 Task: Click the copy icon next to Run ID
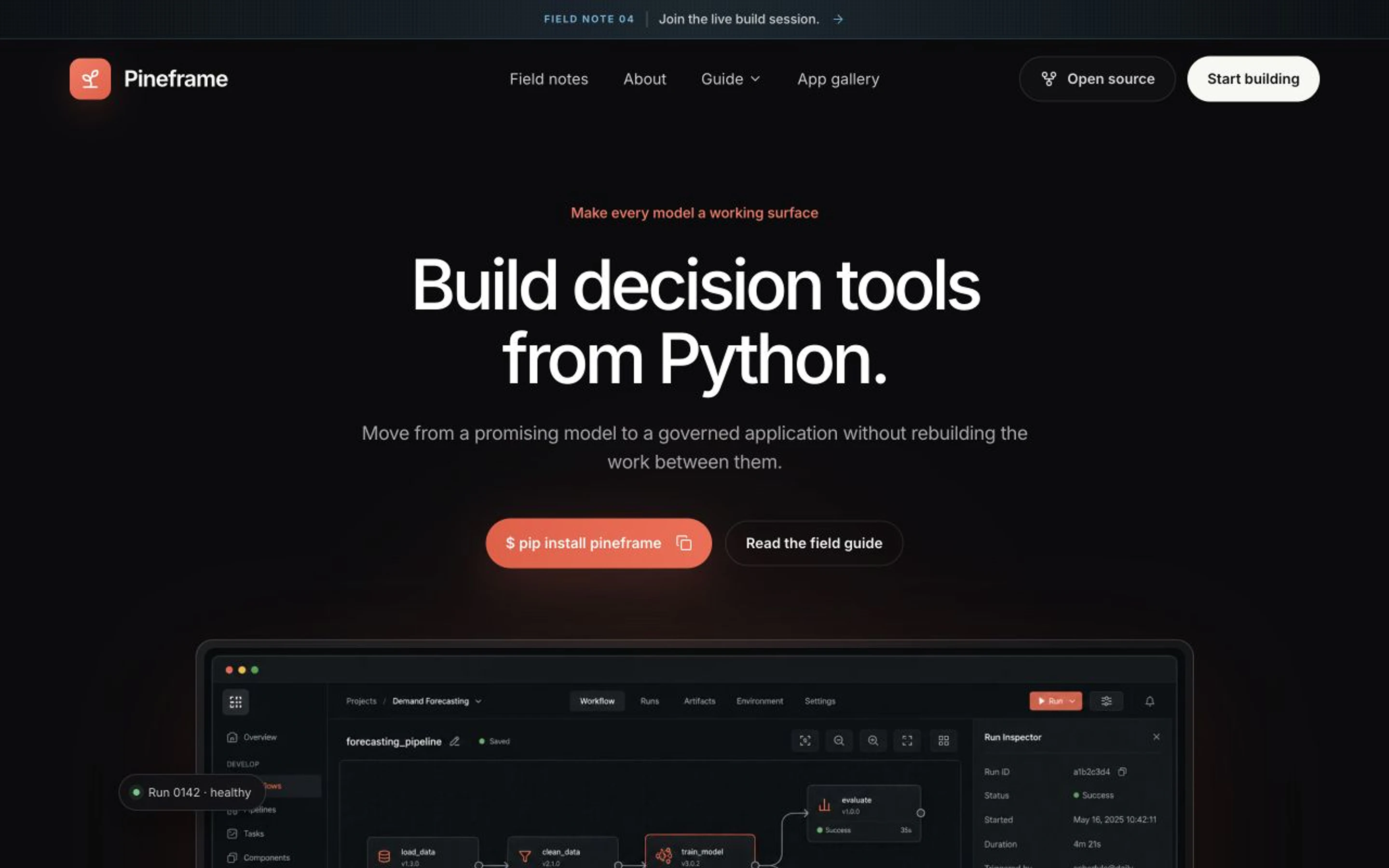(1122, 772)
